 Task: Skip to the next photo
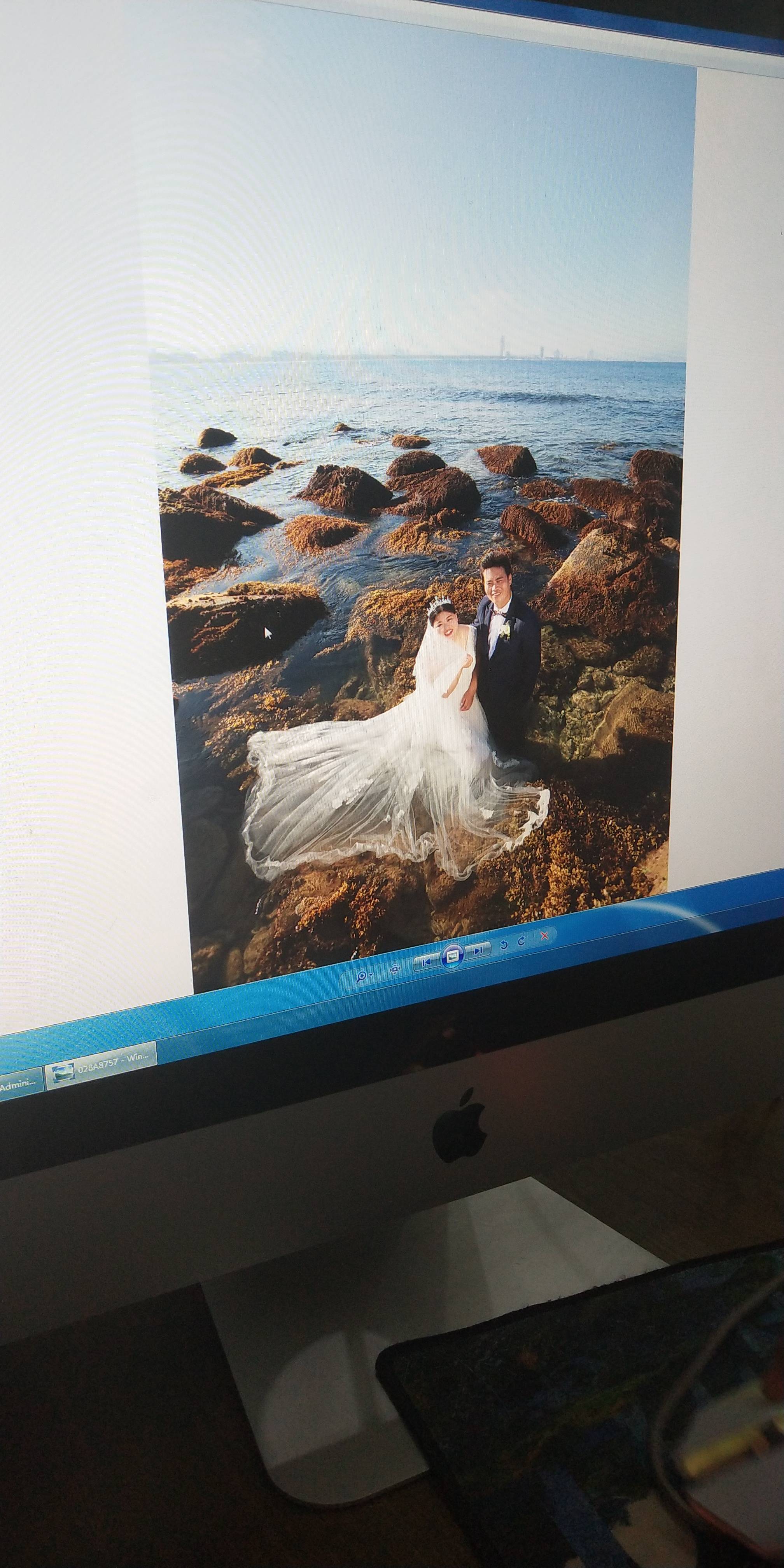(478, 951)
